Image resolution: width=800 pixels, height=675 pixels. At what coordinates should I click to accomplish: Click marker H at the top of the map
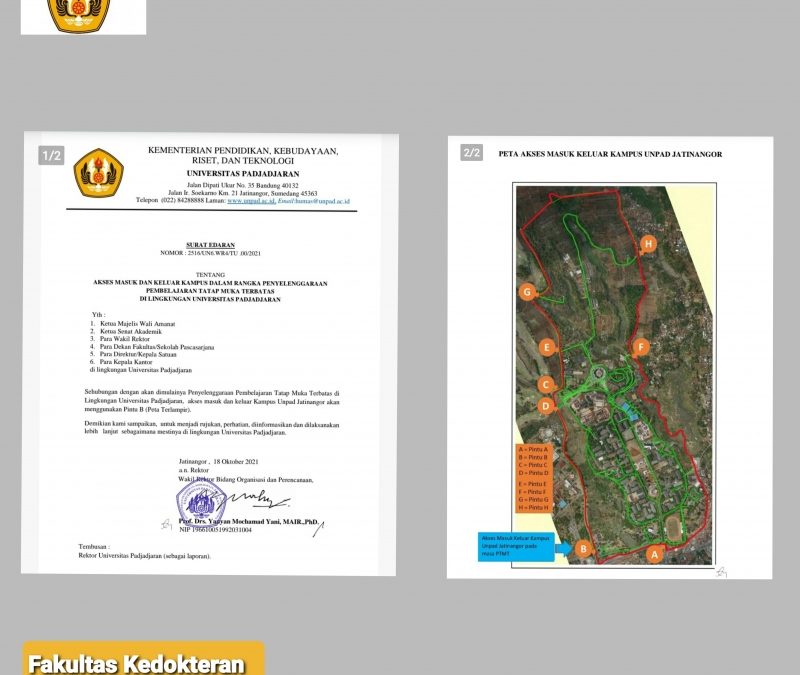(x=648, y=242)
